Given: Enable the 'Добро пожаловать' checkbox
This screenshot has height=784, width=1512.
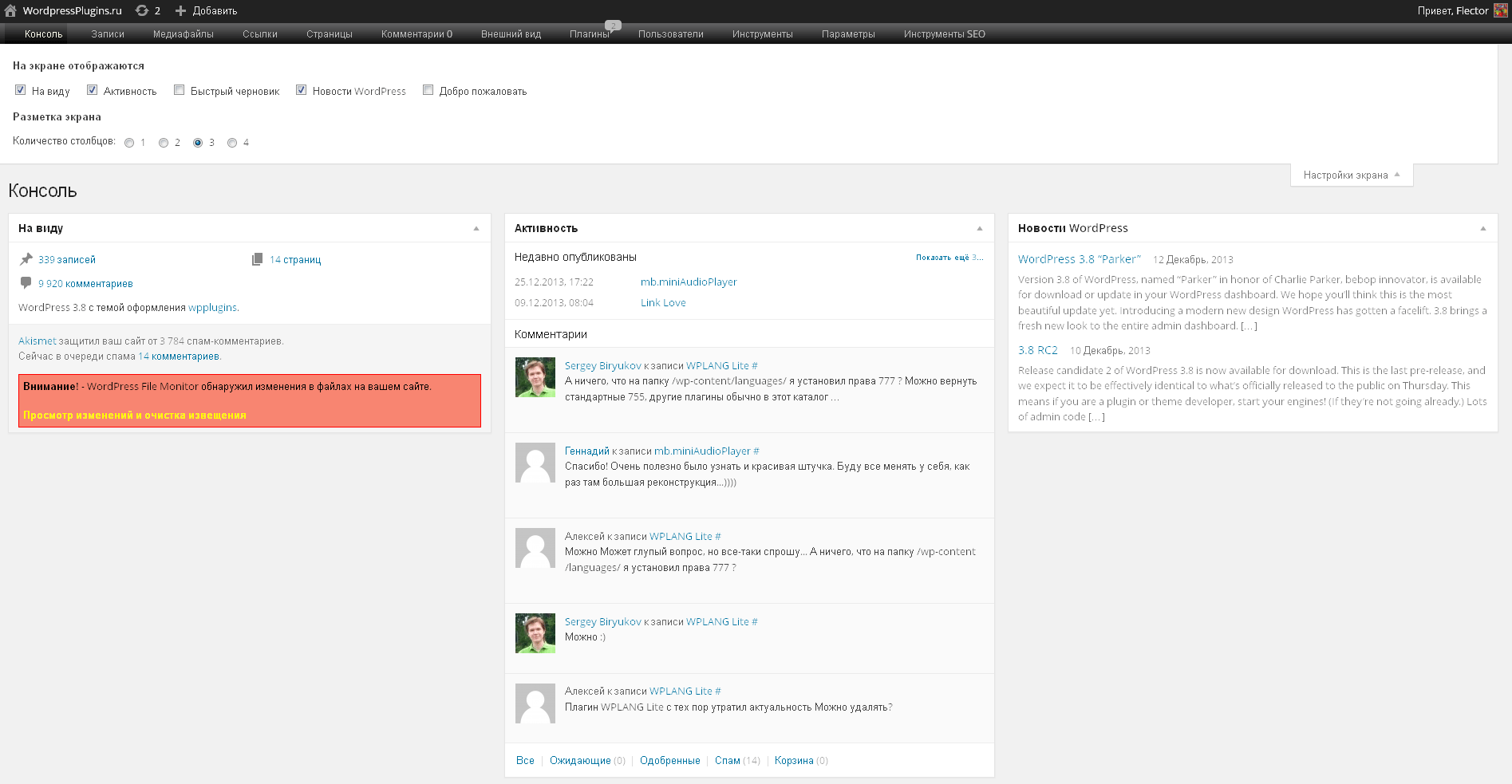Looking at the screenshot, I should 428,90.
